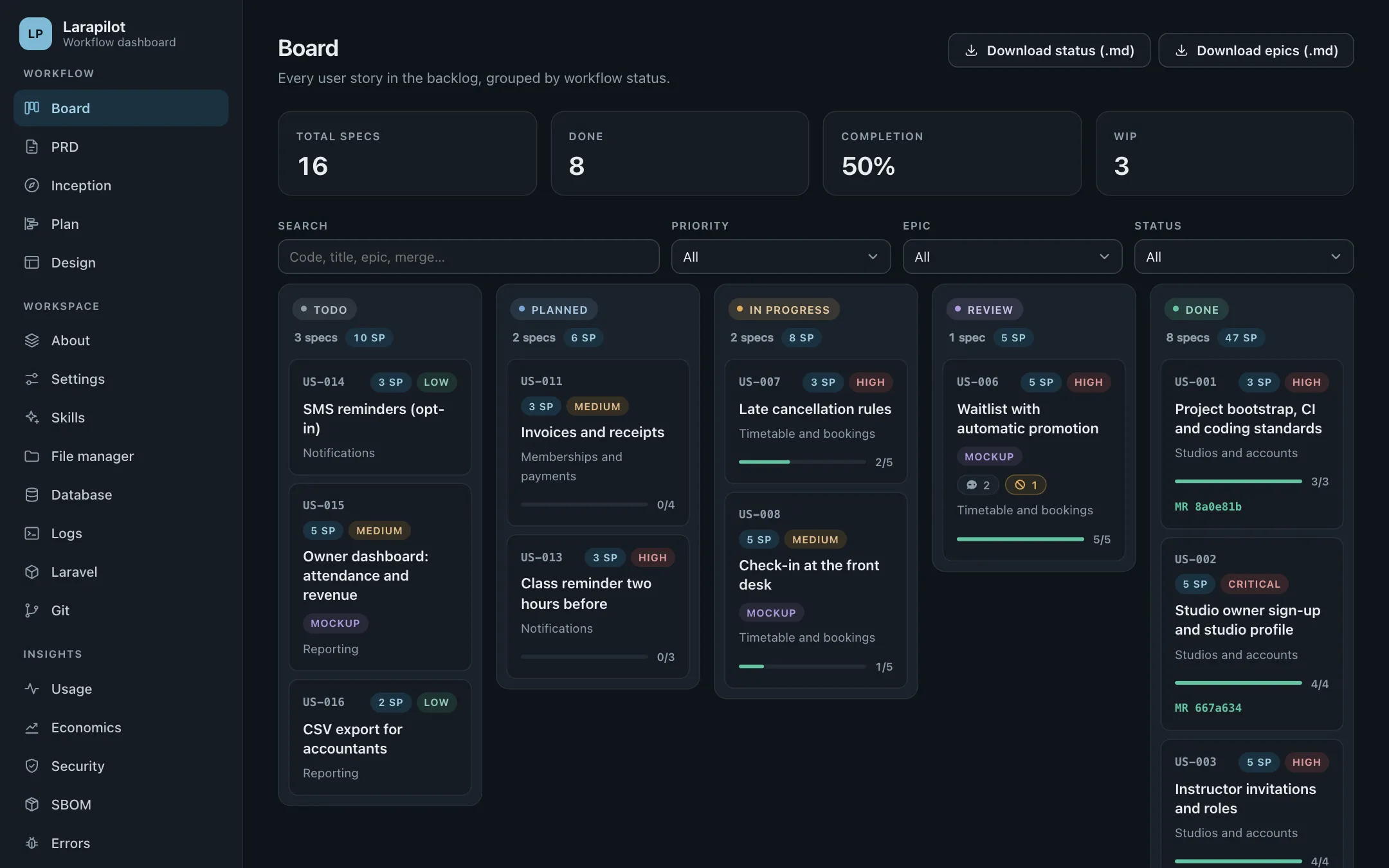
Task: Click the Git branch icon
Action: (x=32, y=610)
